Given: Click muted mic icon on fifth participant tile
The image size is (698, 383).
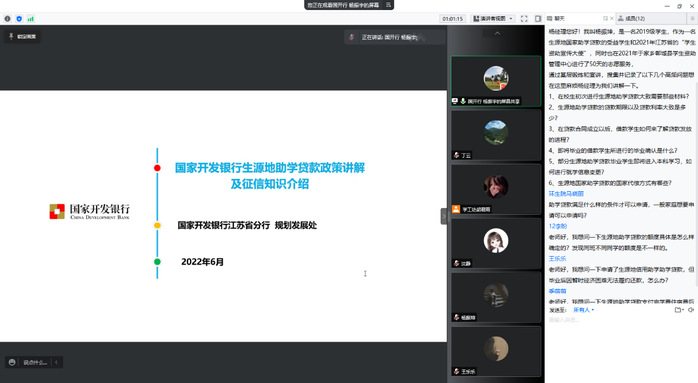Looking at the screenshot, I should (x=456, y=317).
